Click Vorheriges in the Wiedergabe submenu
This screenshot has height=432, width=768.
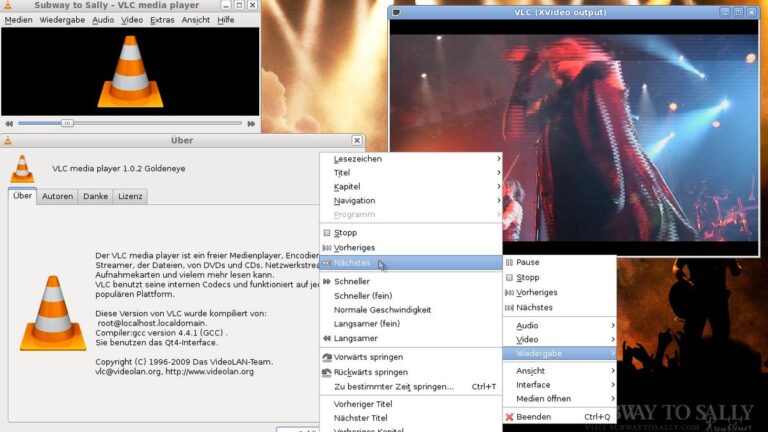coord(411,248)
